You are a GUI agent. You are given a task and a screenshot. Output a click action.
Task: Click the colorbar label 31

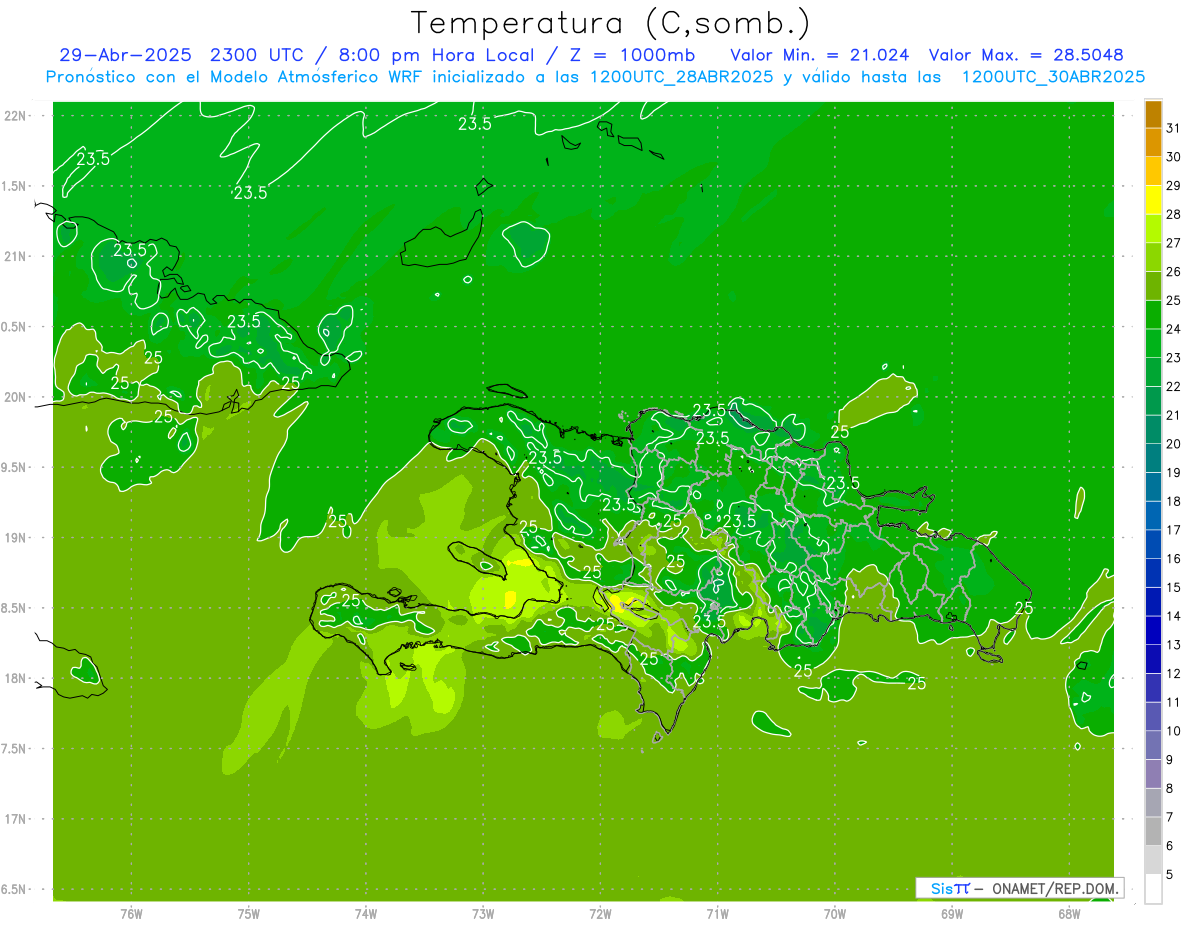[x=1174, y=128]
